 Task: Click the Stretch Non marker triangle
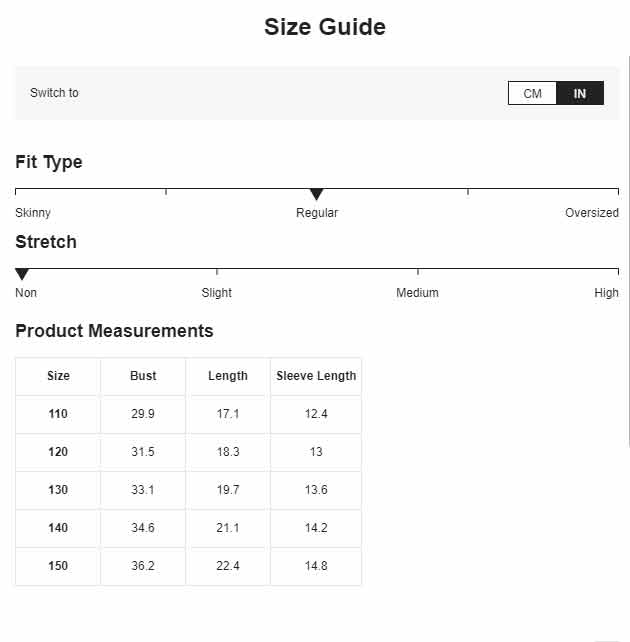[22, 274]
